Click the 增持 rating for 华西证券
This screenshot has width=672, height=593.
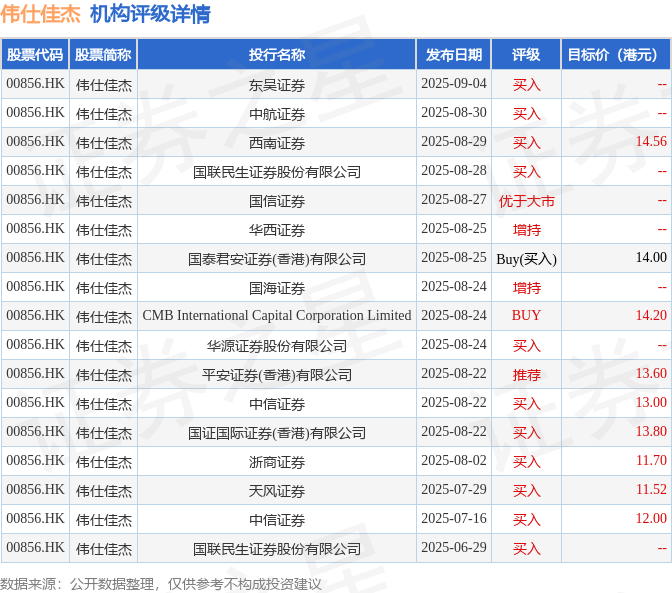[526, 230]
